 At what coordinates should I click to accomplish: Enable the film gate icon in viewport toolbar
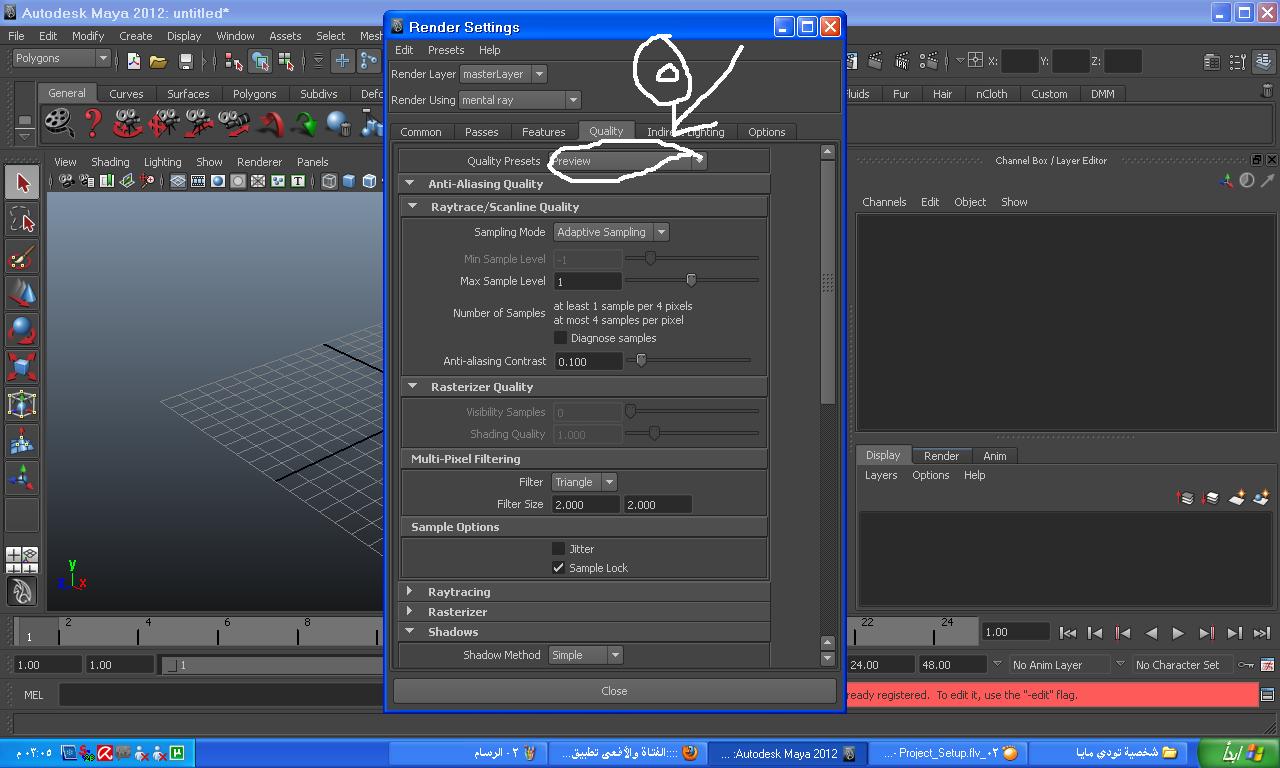(197, 181)
